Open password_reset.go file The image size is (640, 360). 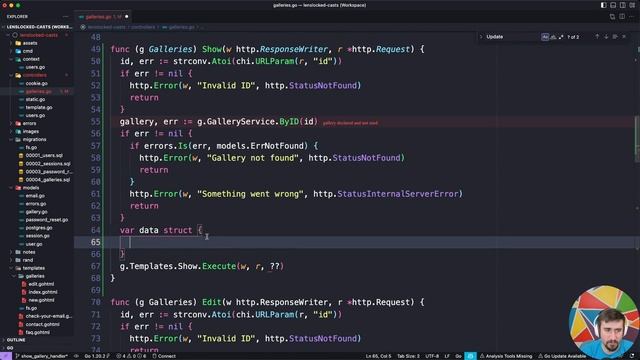click(x=37, y=220)
